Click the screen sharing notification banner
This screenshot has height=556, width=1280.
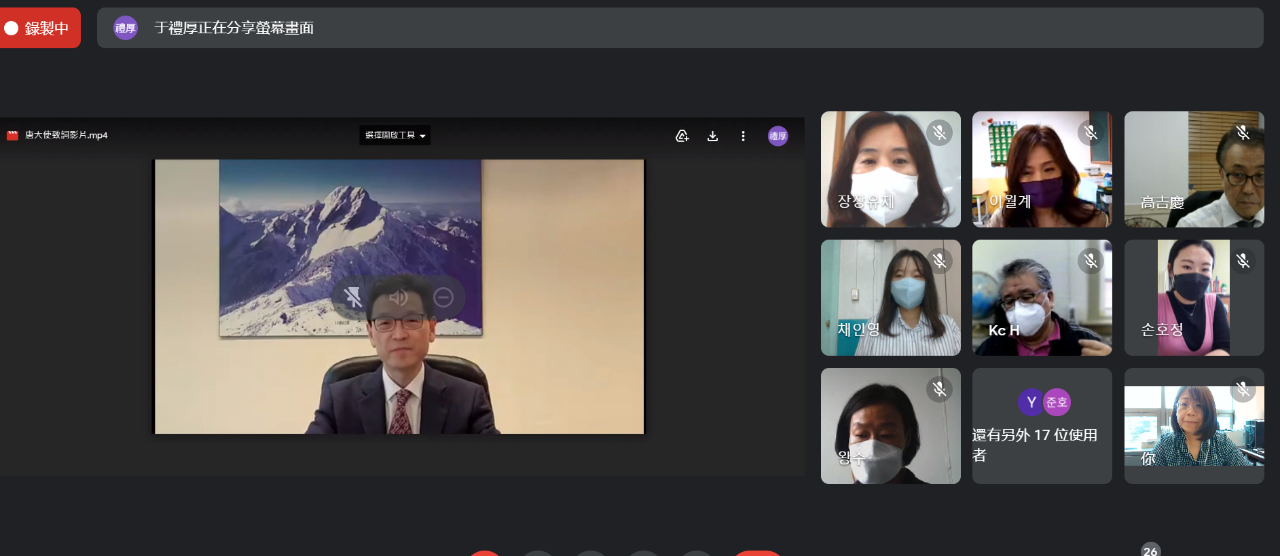point(680,28)
